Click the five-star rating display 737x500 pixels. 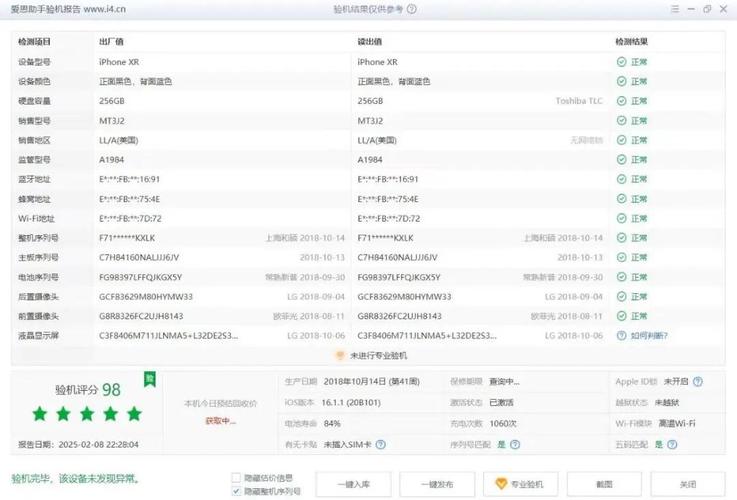click(x=87, y=414)
